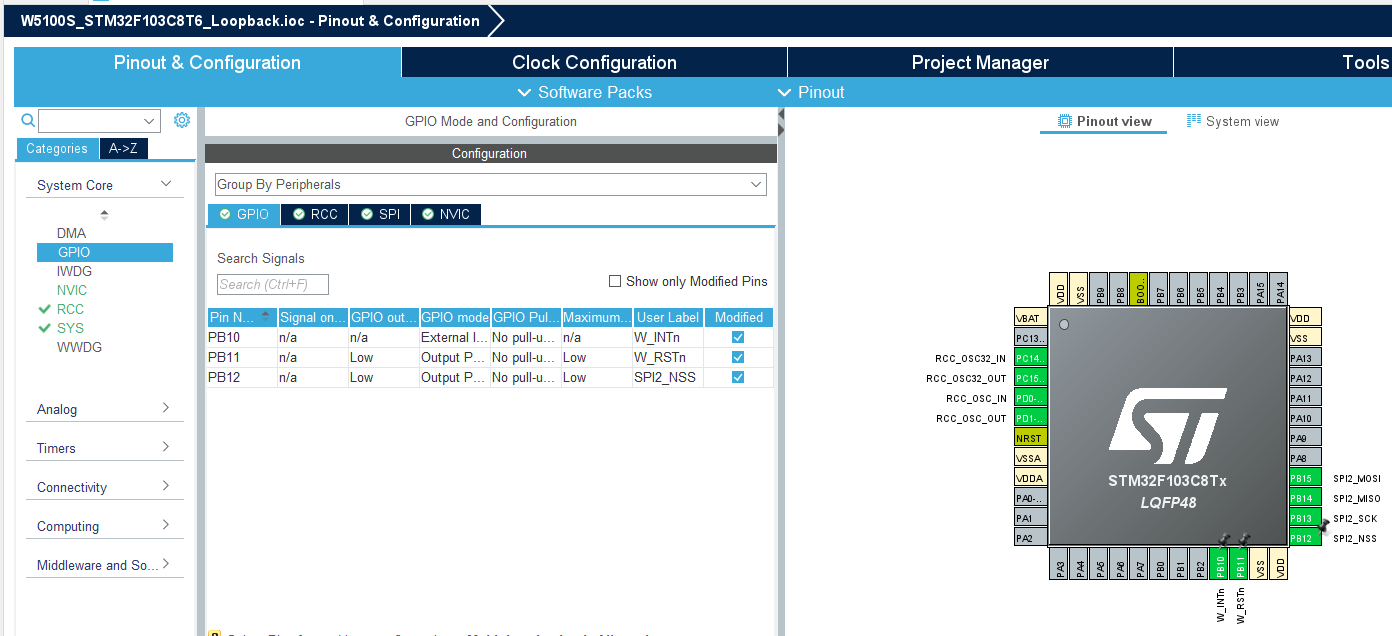Image resolution: width=1392 pixels, height=636 pixels.
Task: Click the Search Signals input field
Action: coord(273,285)
